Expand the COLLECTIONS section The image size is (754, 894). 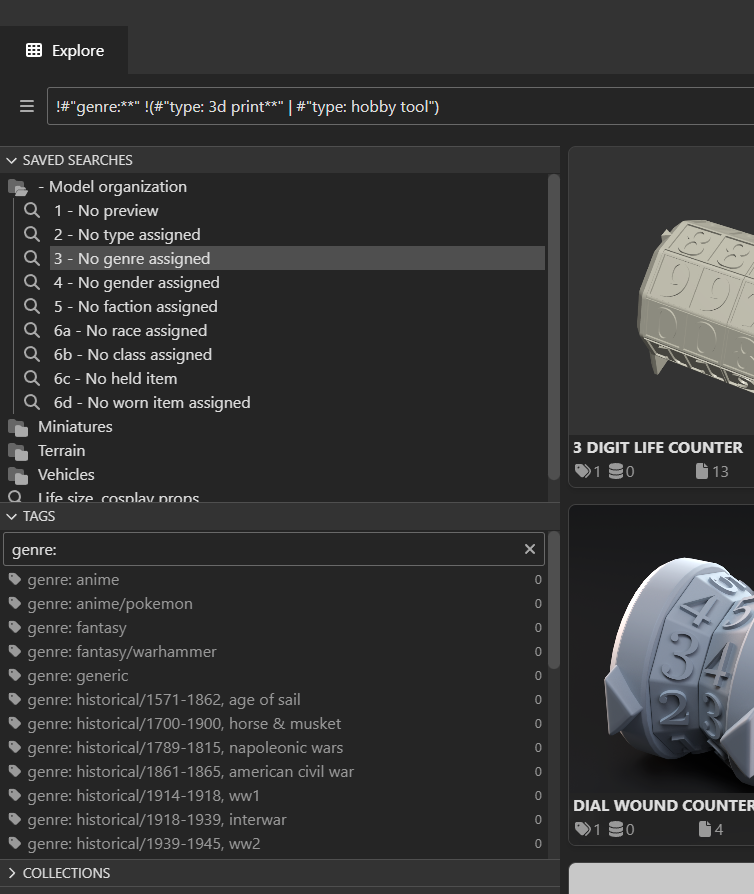11,873
